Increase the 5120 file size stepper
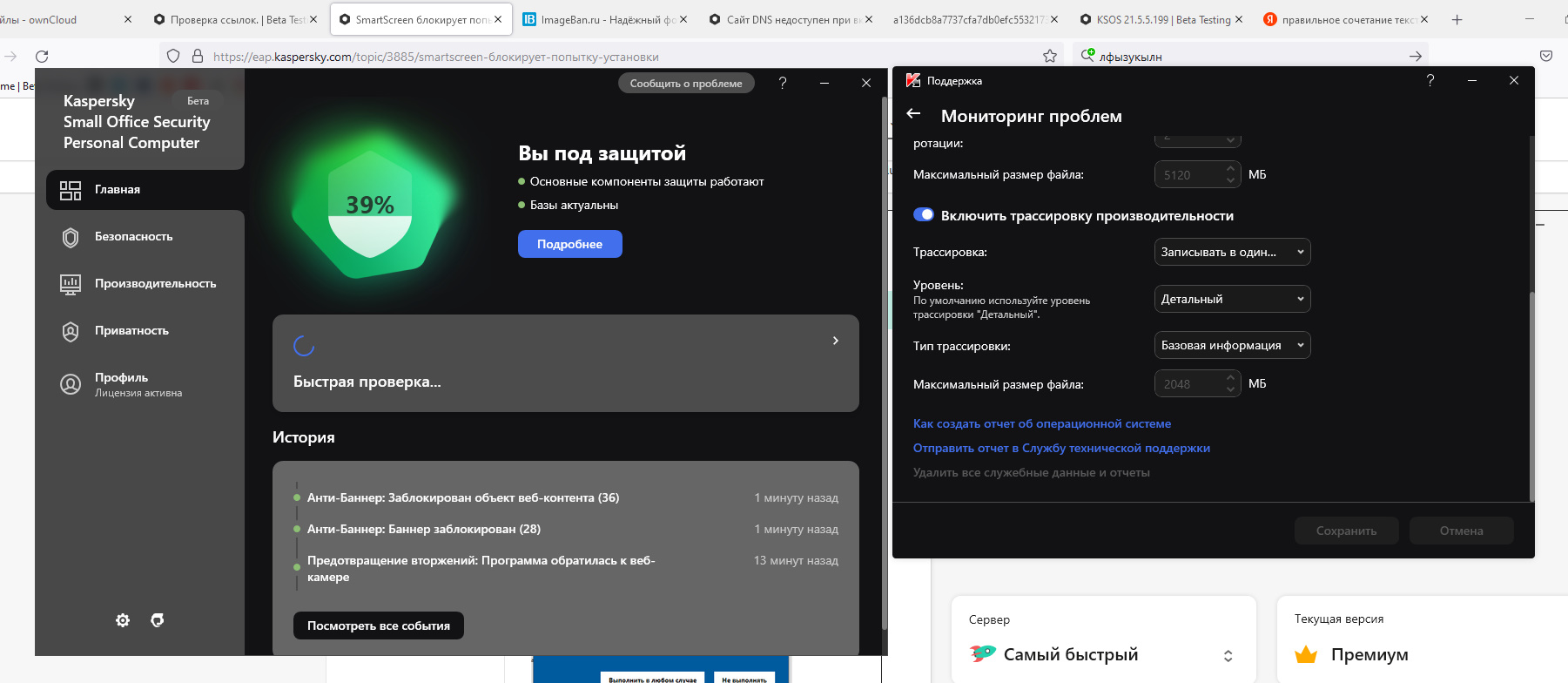The image size is (1568, 683). pyautogui.click(x=1230, y=168)
